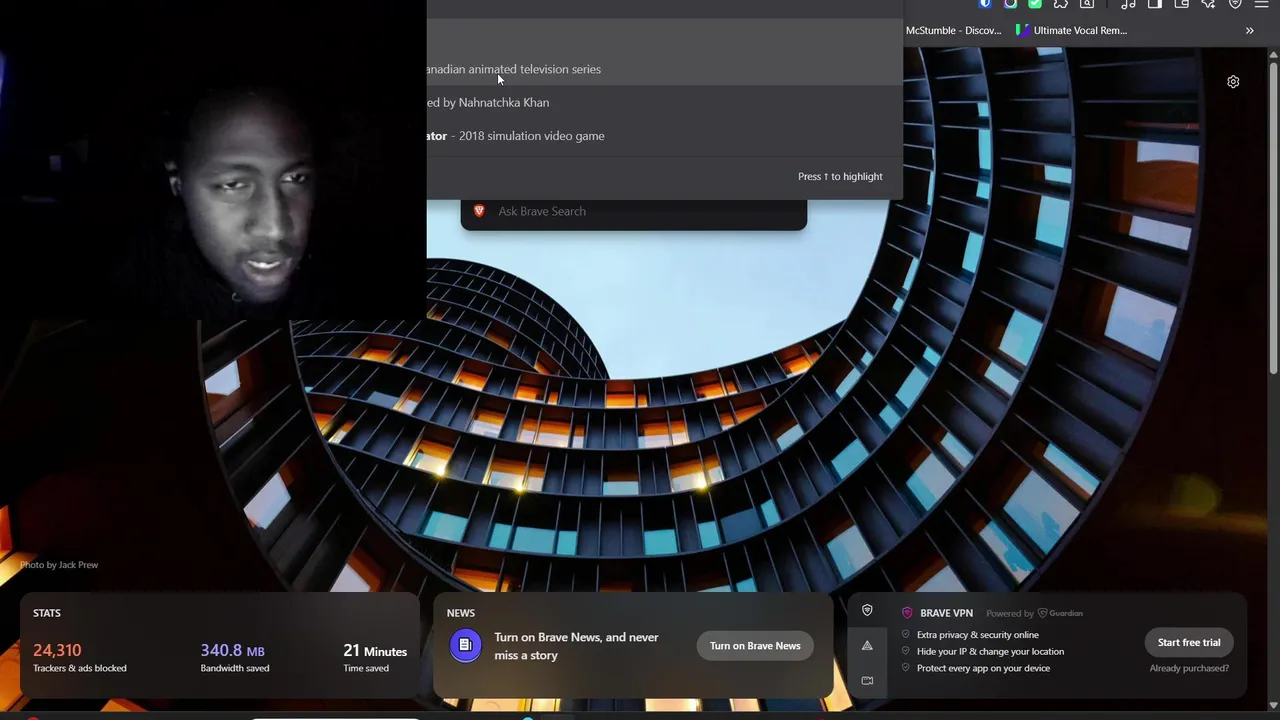Open the Brave VPN toolbar icon

click(x=1235, y=4)
